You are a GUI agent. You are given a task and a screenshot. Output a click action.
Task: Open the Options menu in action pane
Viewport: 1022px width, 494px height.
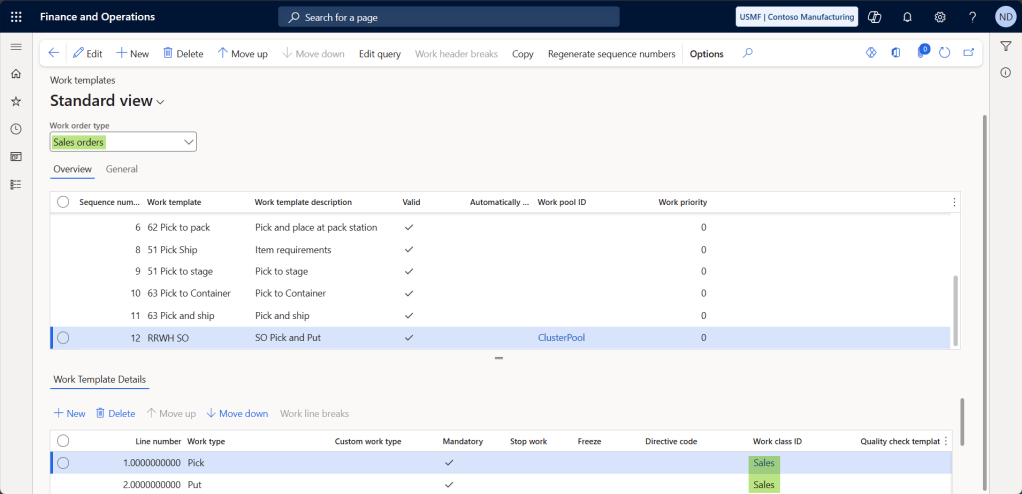point(706,54)
